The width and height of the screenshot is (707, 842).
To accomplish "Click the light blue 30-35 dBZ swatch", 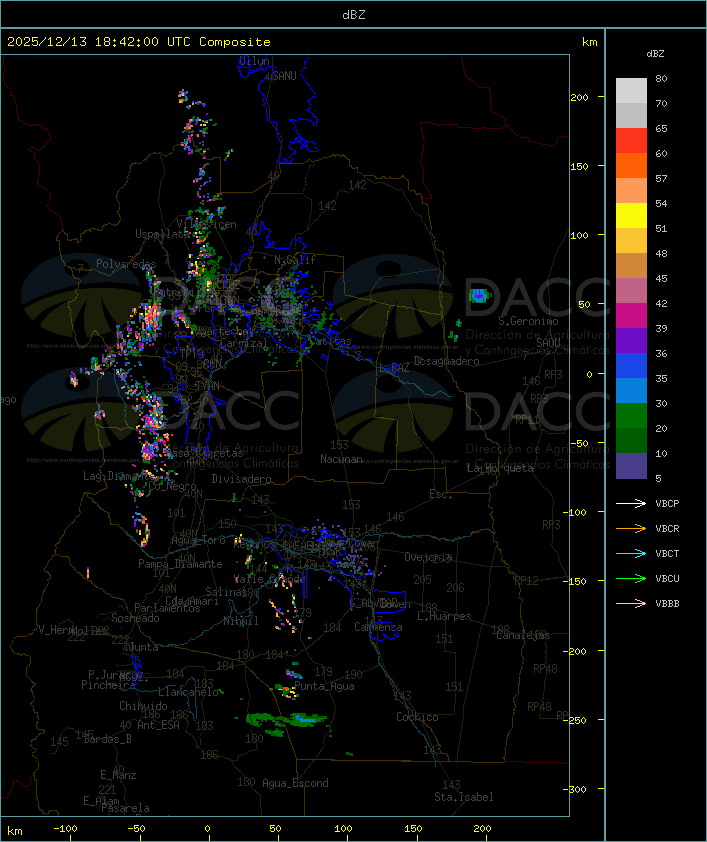I will [631, 391].
